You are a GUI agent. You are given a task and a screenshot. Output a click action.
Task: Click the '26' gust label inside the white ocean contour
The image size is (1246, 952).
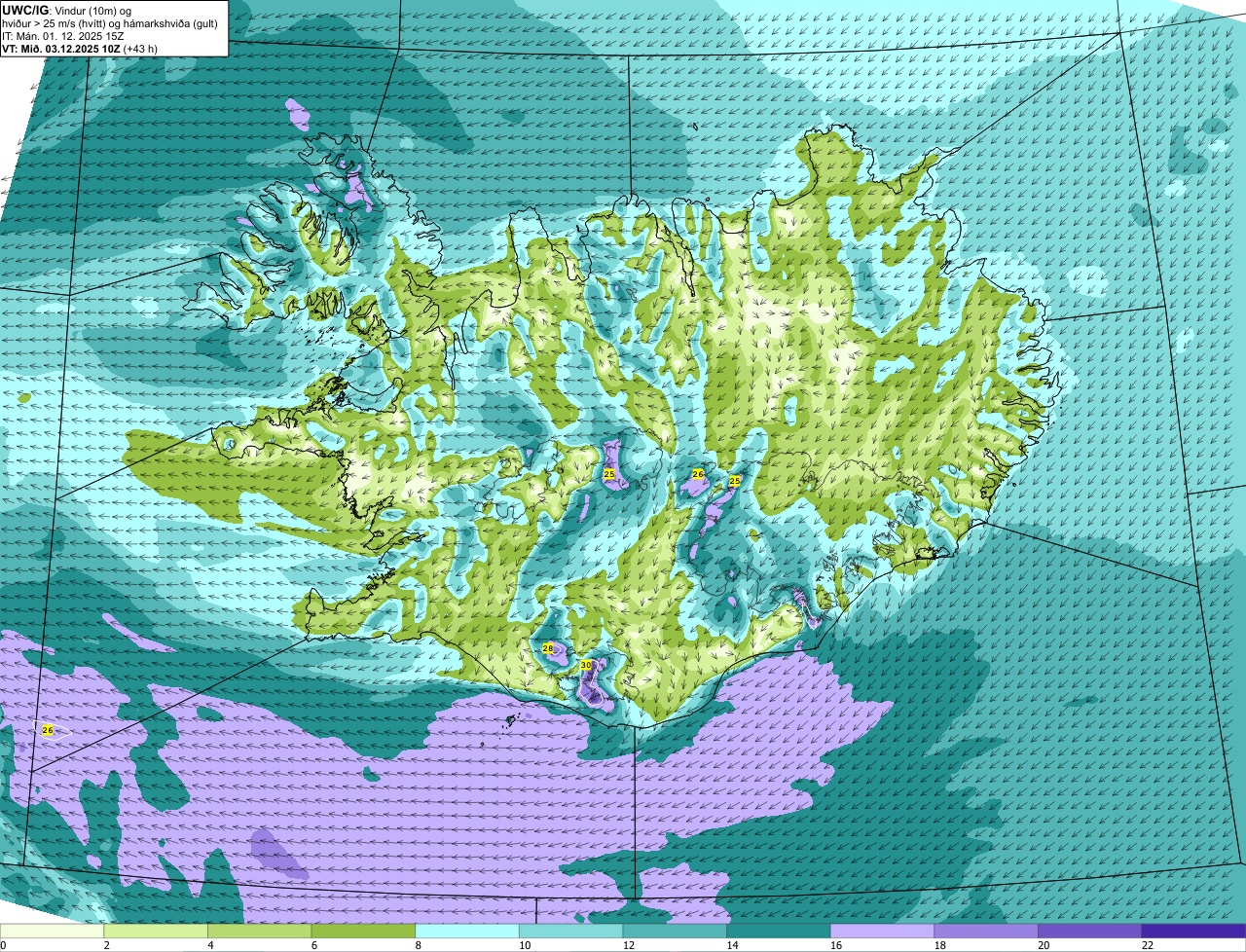tap(48, 729)
